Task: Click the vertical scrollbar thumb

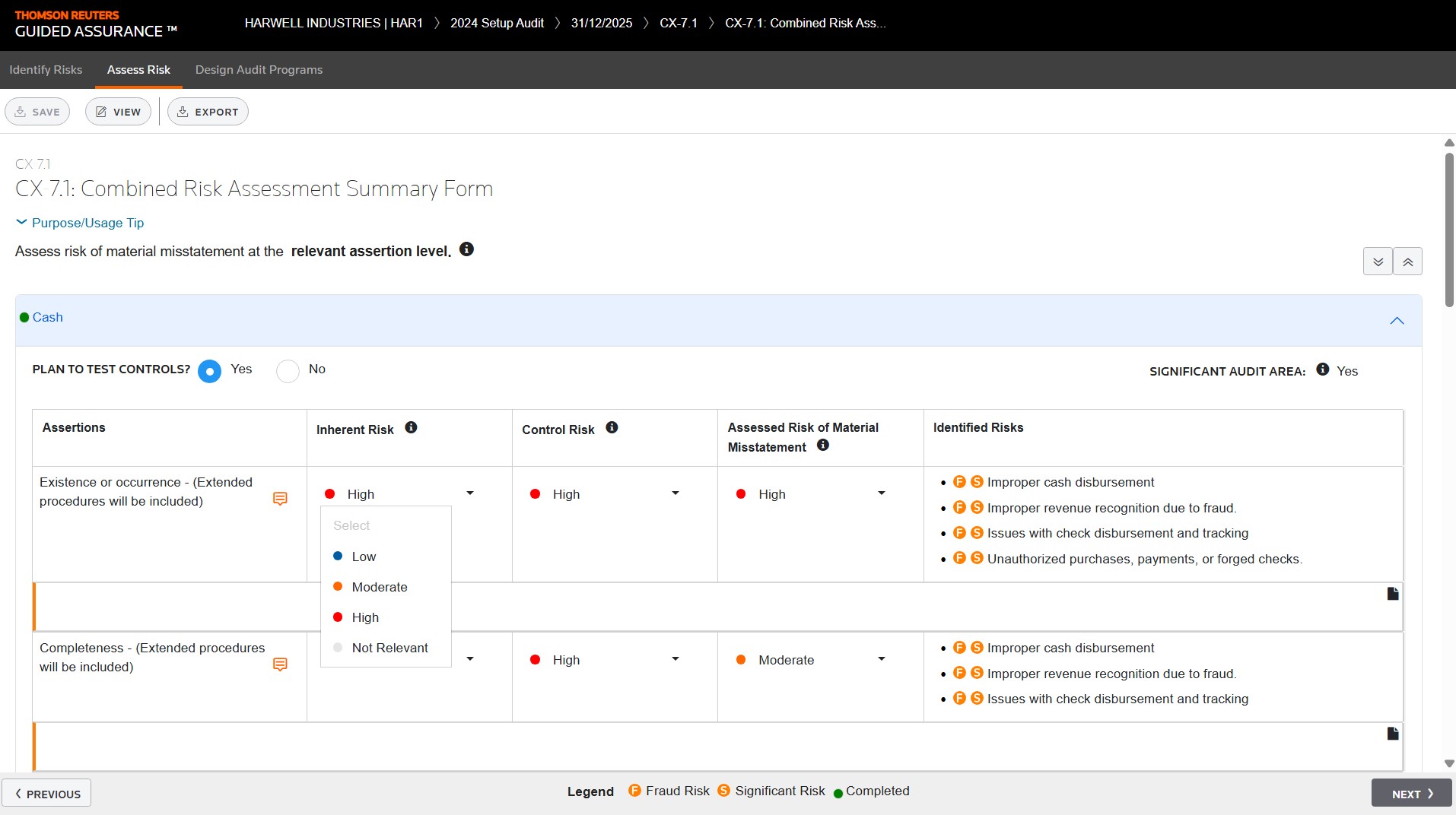Action: 1449,228
